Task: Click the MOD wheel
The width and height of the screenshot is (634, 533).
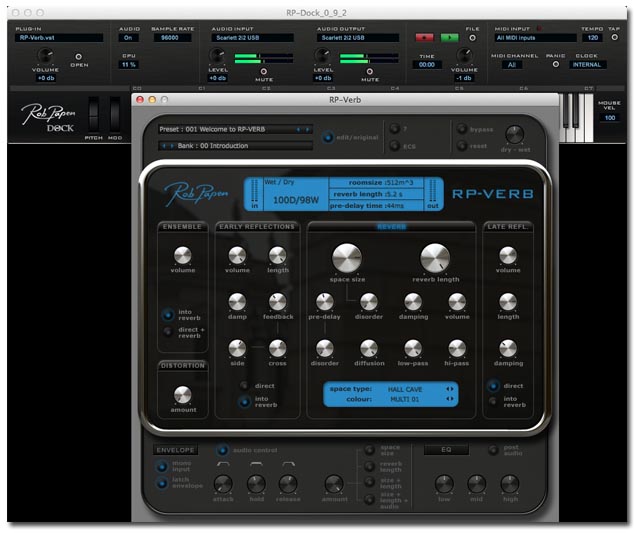Action: tap(115, 114)
